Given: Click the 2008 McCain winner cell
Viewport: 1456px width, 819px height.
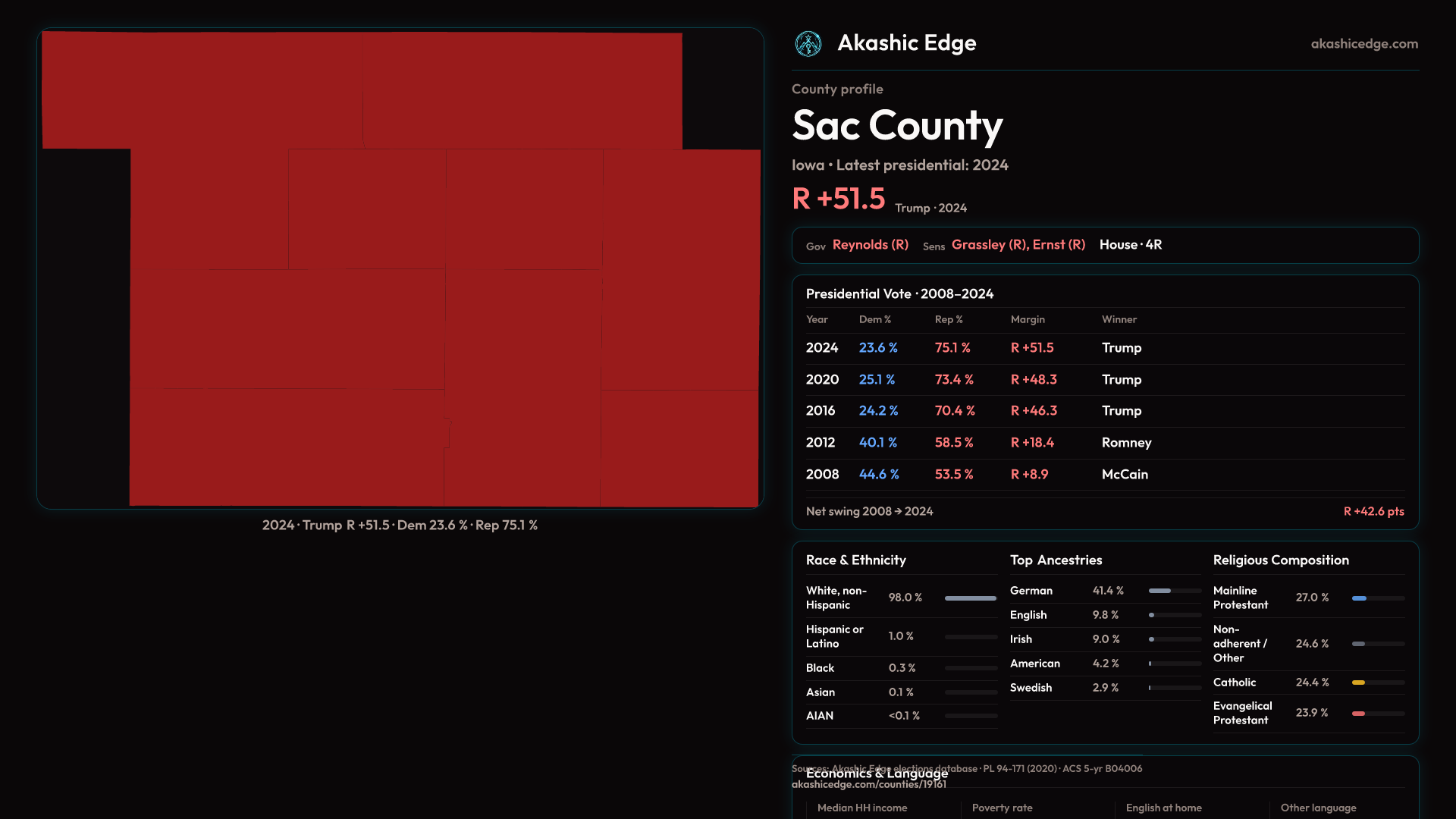Looking at the screenshot, I should click(1125, 475).
